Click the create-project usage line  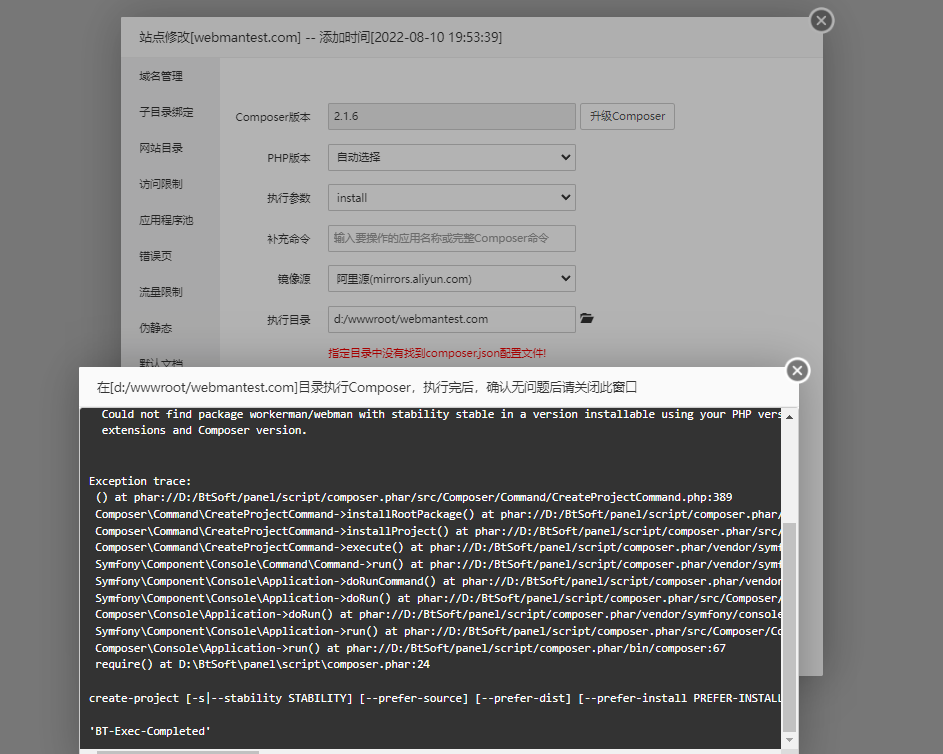point(435,698)
